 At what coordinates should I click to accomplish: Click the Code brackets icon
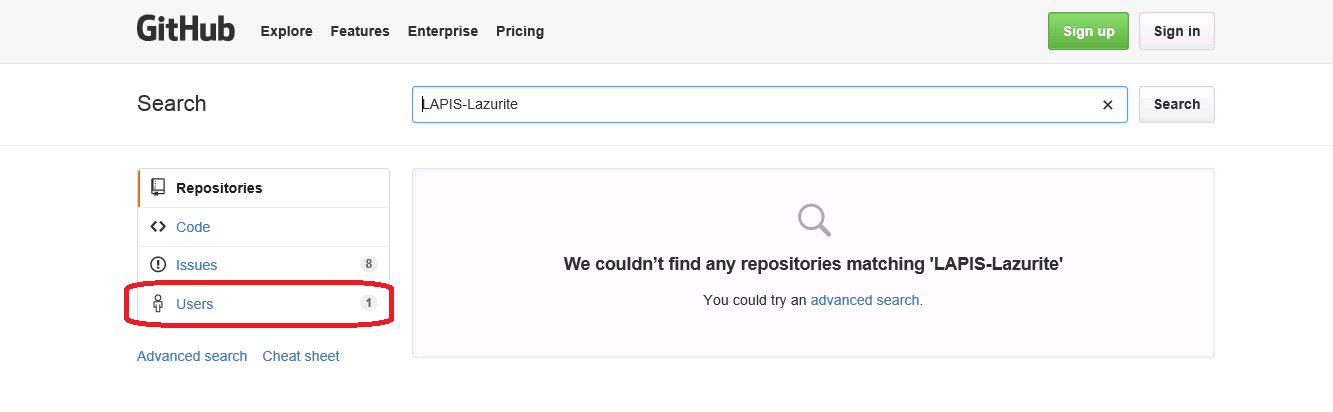click(x=158, y=227)
